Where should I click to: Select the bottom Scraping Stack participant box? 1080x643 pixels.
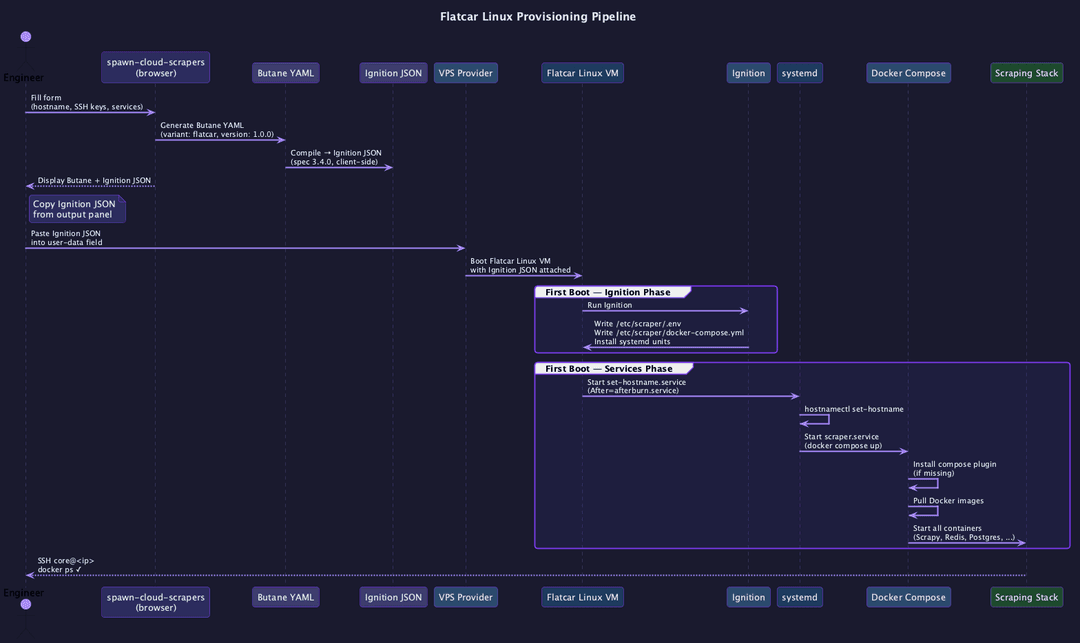(1026, 597)
